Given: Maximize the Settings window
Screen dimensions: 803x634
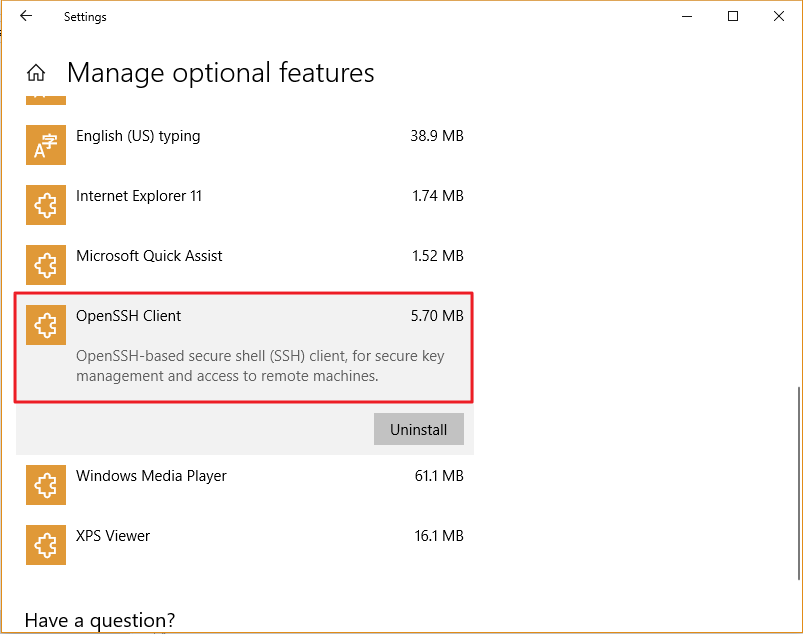Looking at the screenshot, I should tap(733, 16).
